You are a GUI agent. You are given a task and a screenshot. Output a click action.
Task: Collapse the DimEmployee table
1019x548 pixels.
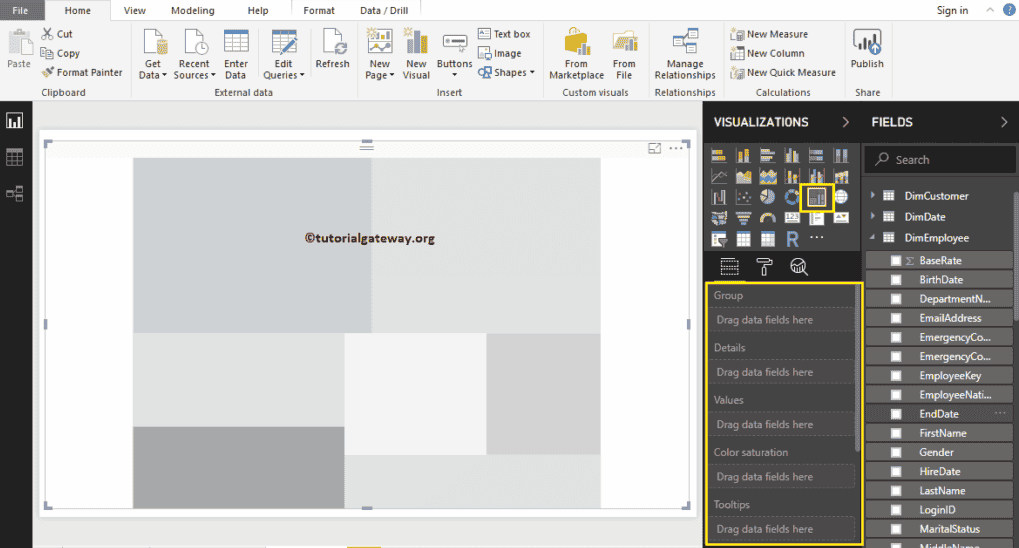(873, 237)
